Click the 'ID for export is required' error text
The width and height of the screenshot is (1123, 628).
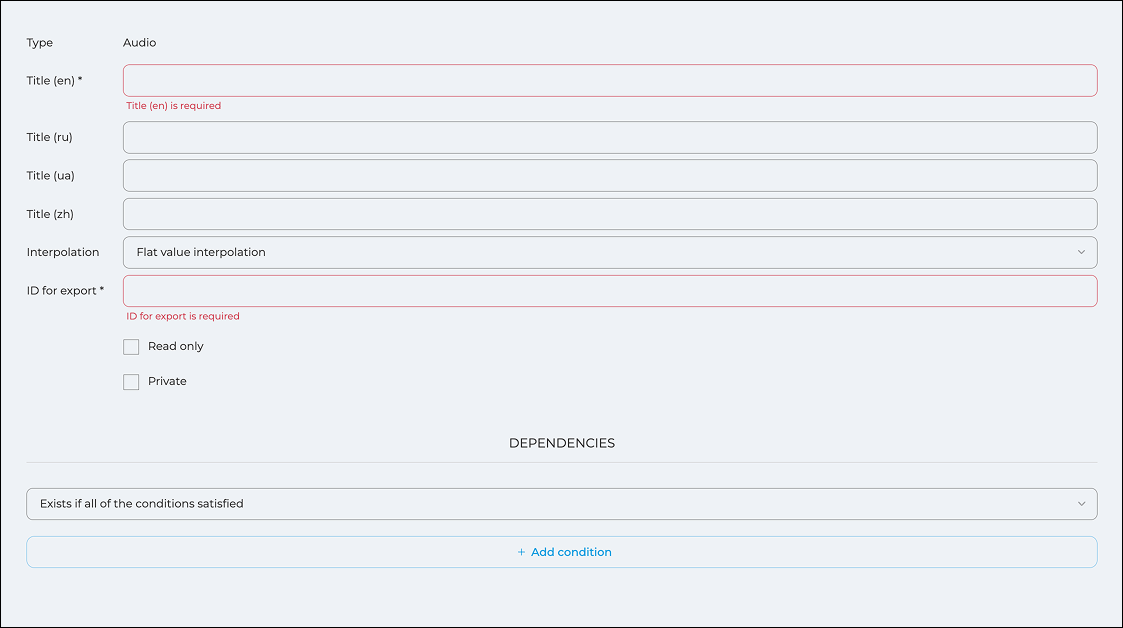[x=183, y=316]
